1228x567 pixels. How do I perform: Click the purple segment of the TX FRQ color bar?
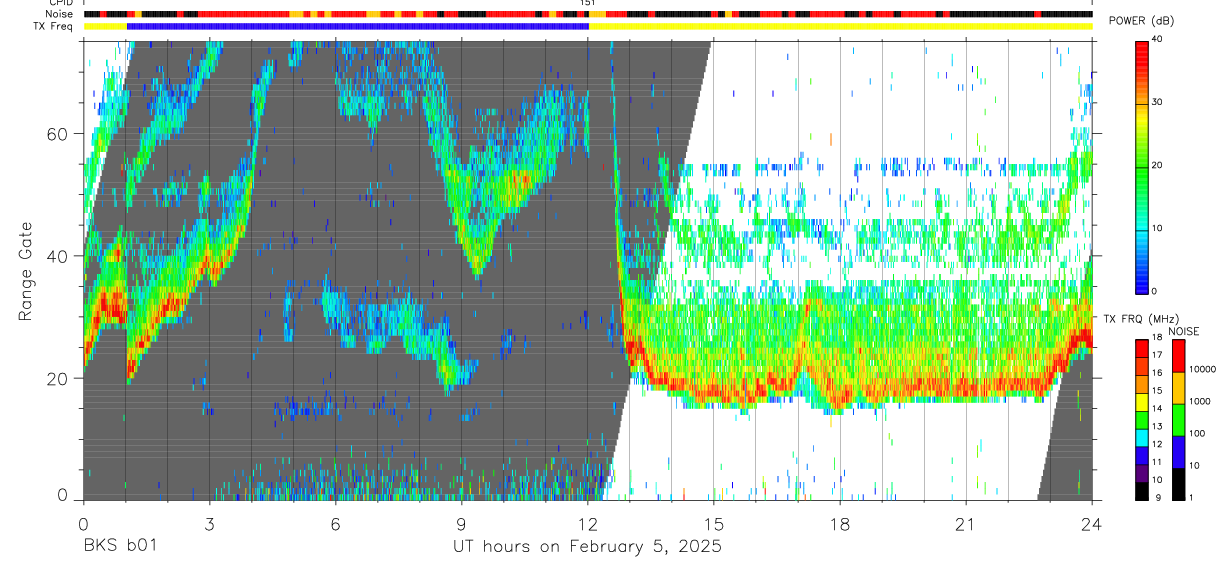coord(1142,473)
